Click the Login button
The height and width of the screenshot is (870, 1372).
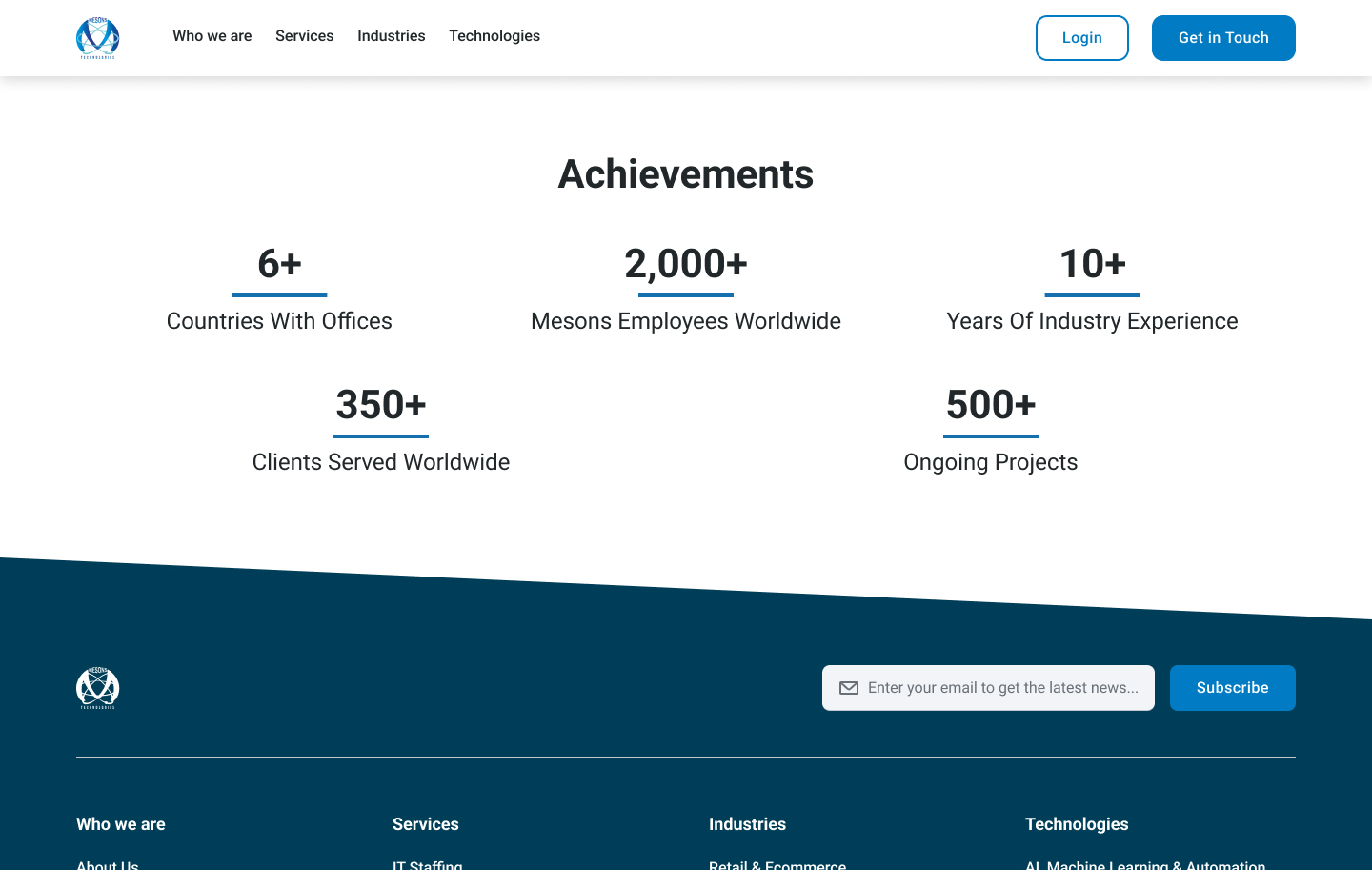click(1082, 38)
